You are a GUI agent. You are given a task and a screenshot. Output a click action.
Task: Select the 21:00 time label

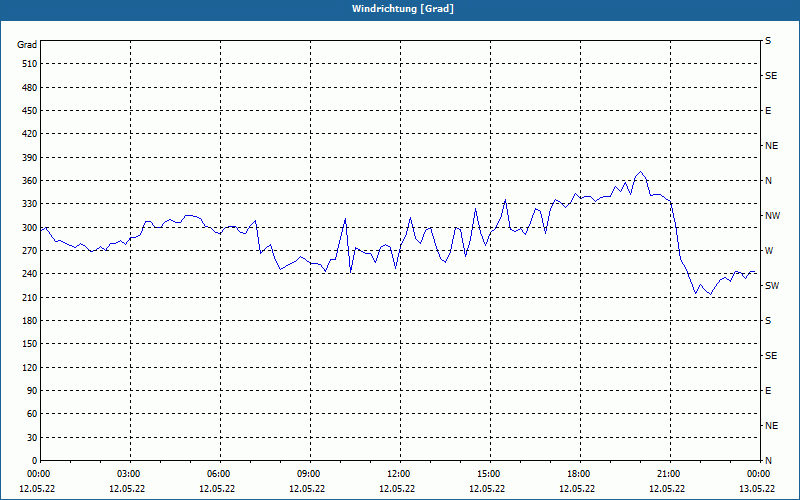point(670,474)
